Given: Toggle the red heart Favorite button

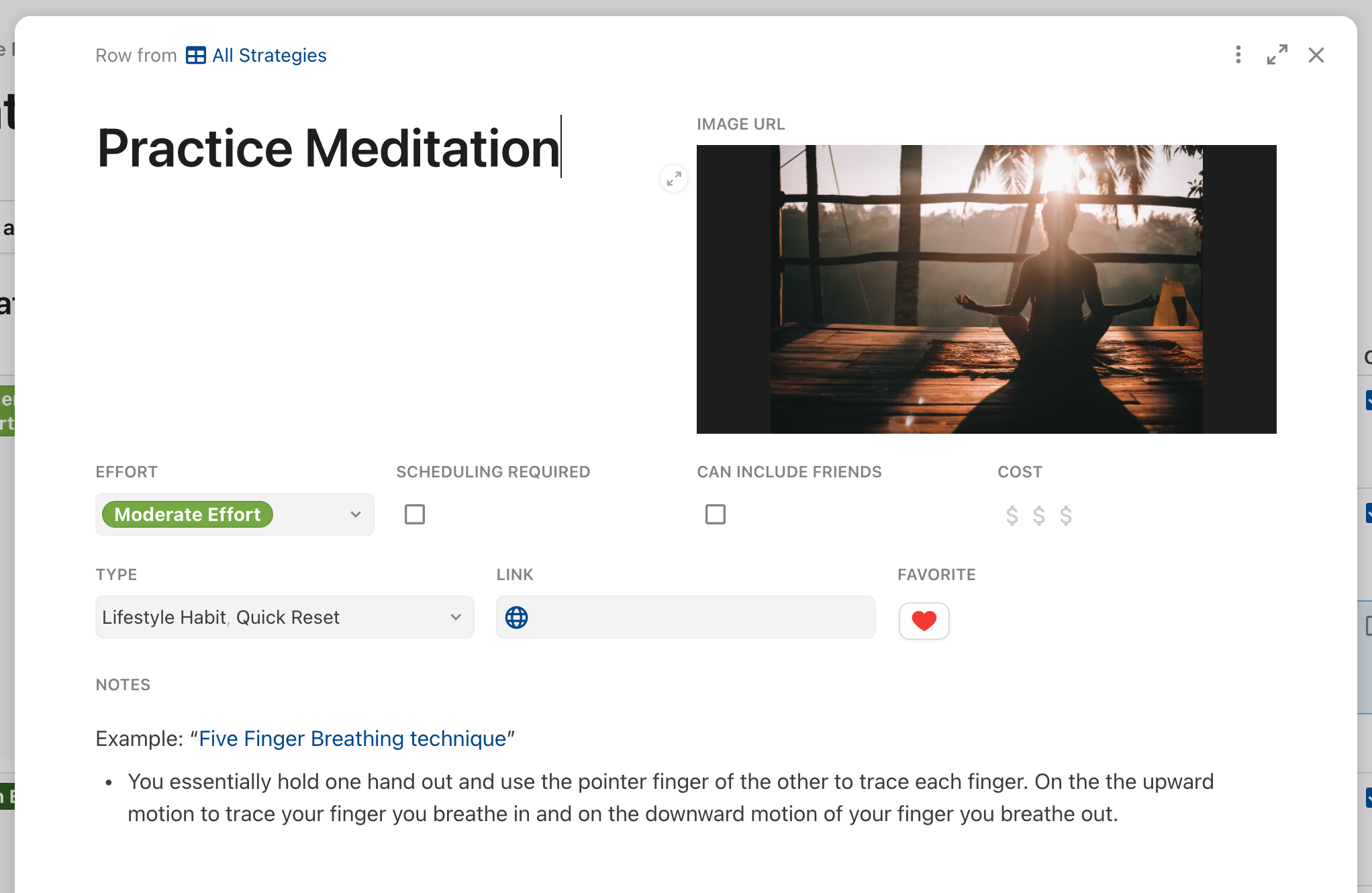Looking at the screenshot, I should (x=924, y=621).
